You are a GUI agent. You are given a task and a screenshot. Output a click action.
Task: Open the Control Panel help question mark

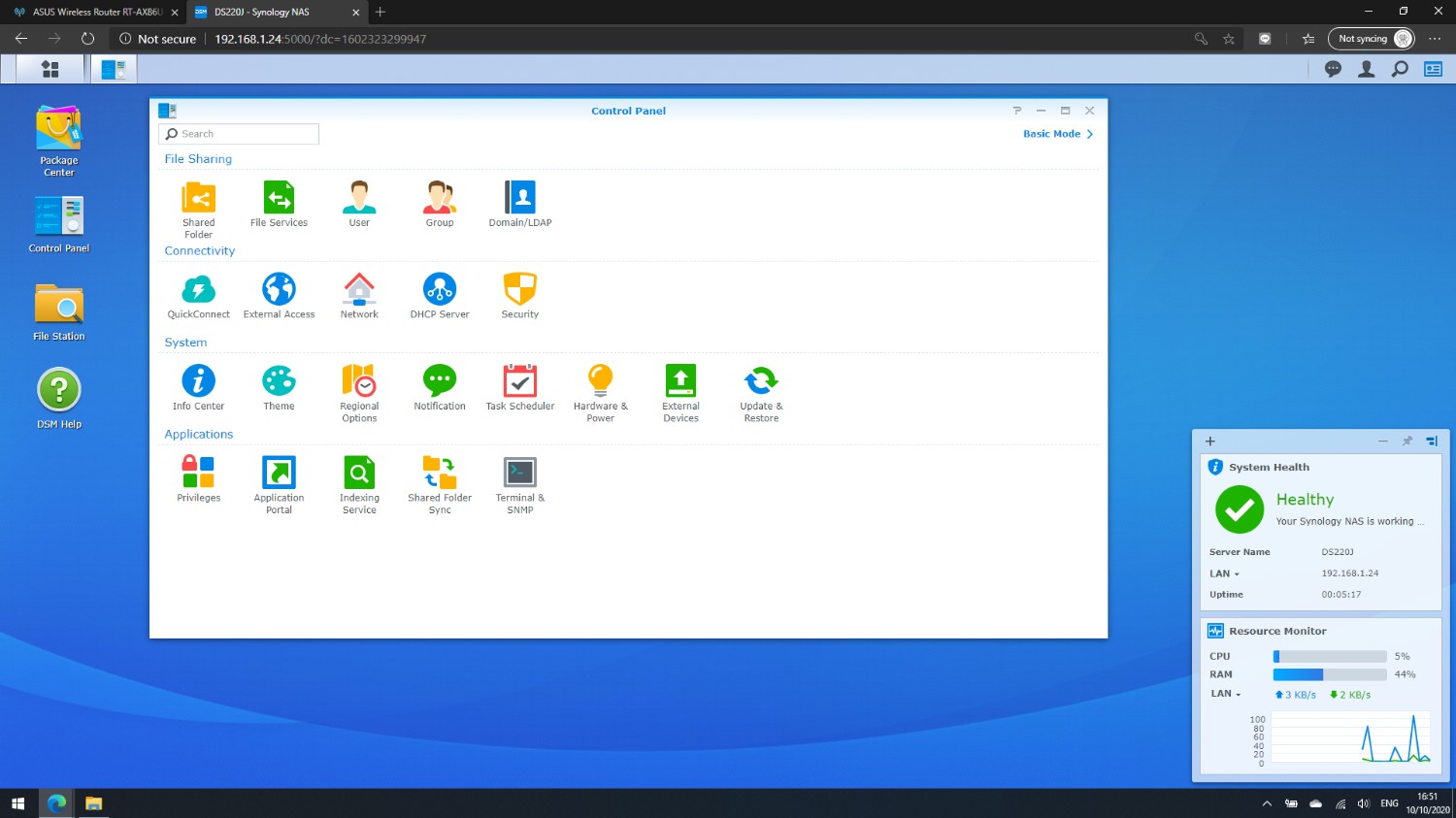point(1017,111)
